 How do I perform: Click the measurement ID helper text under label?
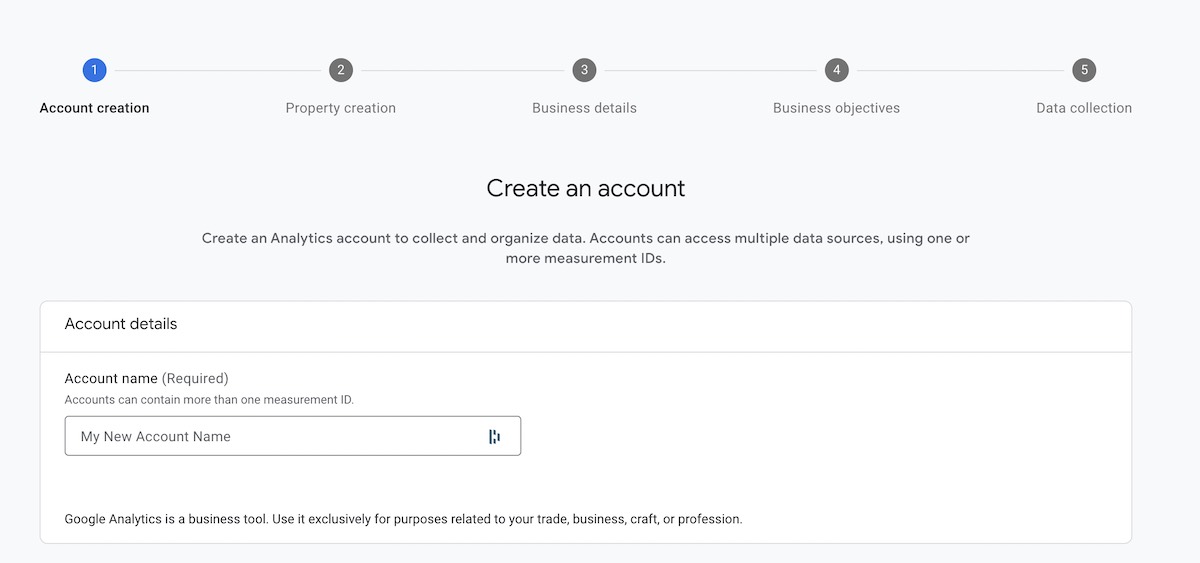[x=209, y=399]
